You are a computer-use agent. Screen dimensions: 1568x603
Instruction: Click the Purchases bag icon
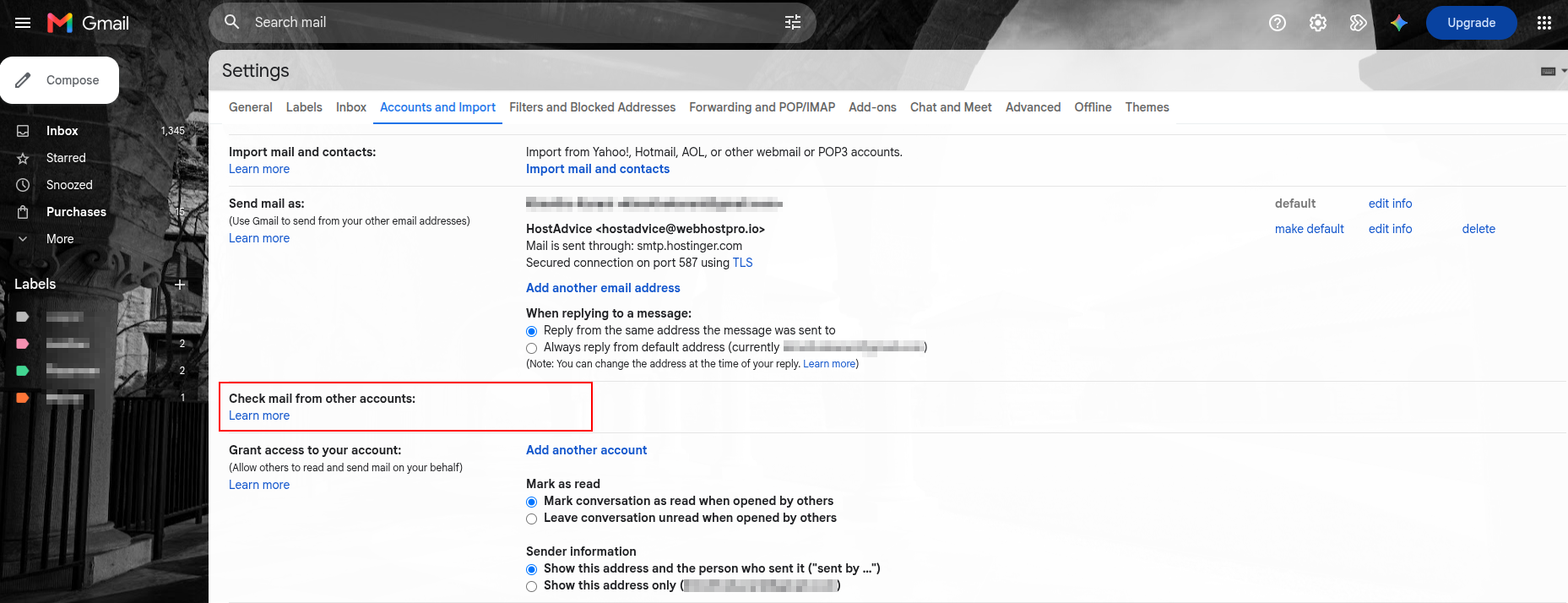click(x=23, y=212)
